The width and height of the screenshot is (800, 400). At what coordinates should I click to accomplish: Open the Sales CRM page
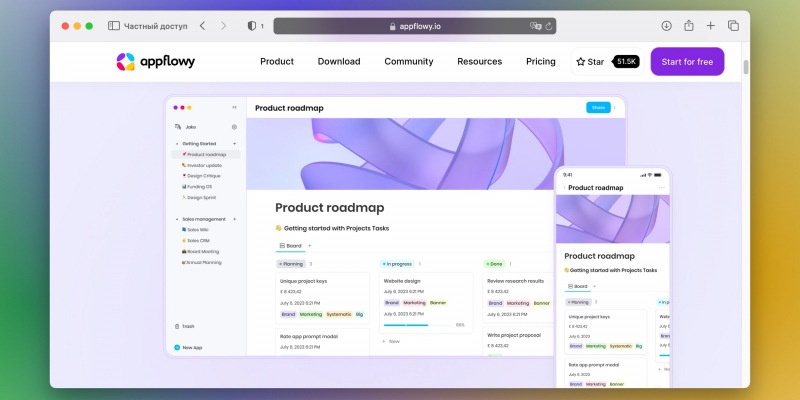(195, 241)
